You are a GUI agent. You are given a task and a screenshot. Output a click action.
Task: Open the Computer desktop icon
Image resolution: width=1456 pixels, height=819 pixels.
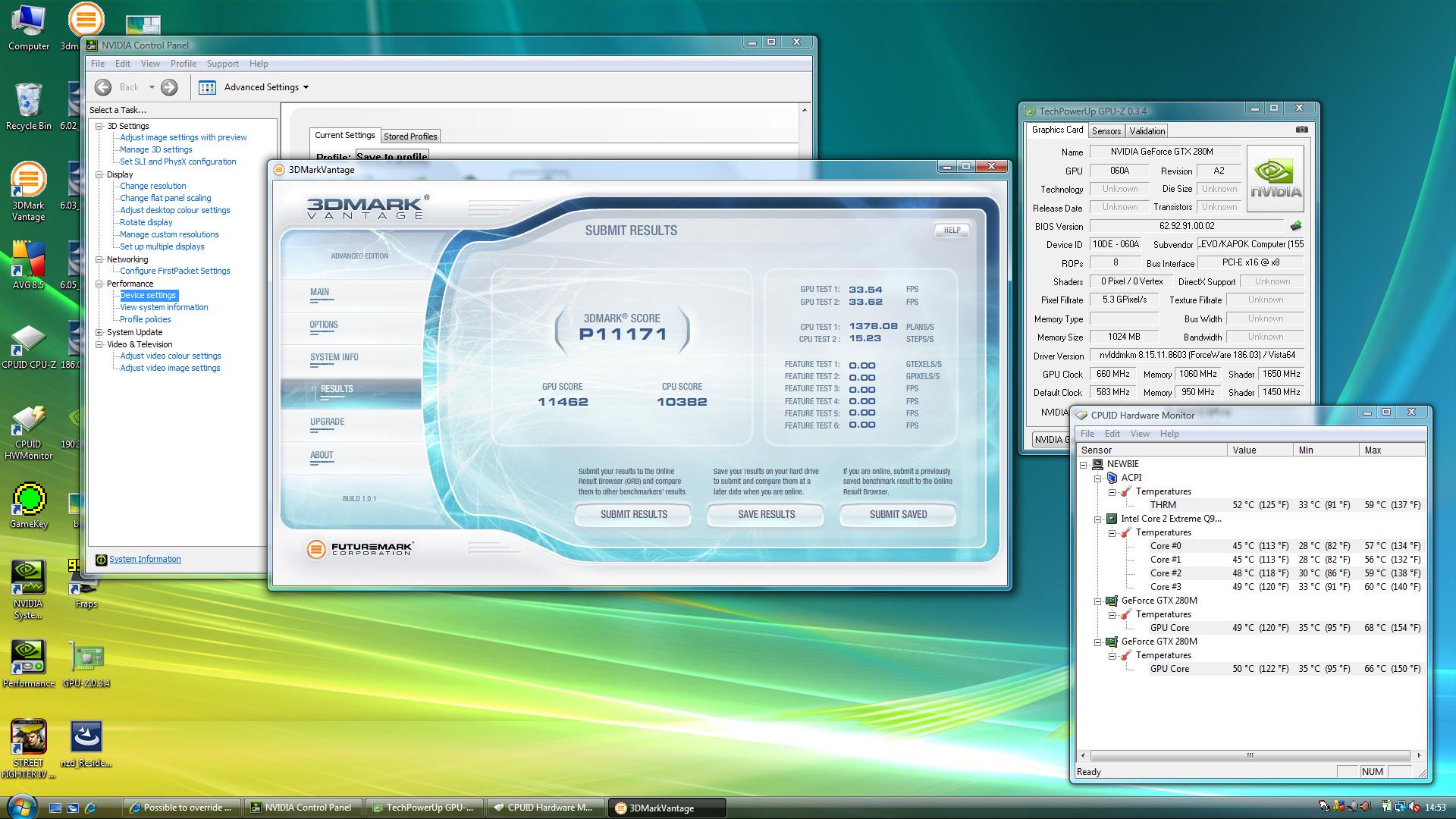[28, 28]
